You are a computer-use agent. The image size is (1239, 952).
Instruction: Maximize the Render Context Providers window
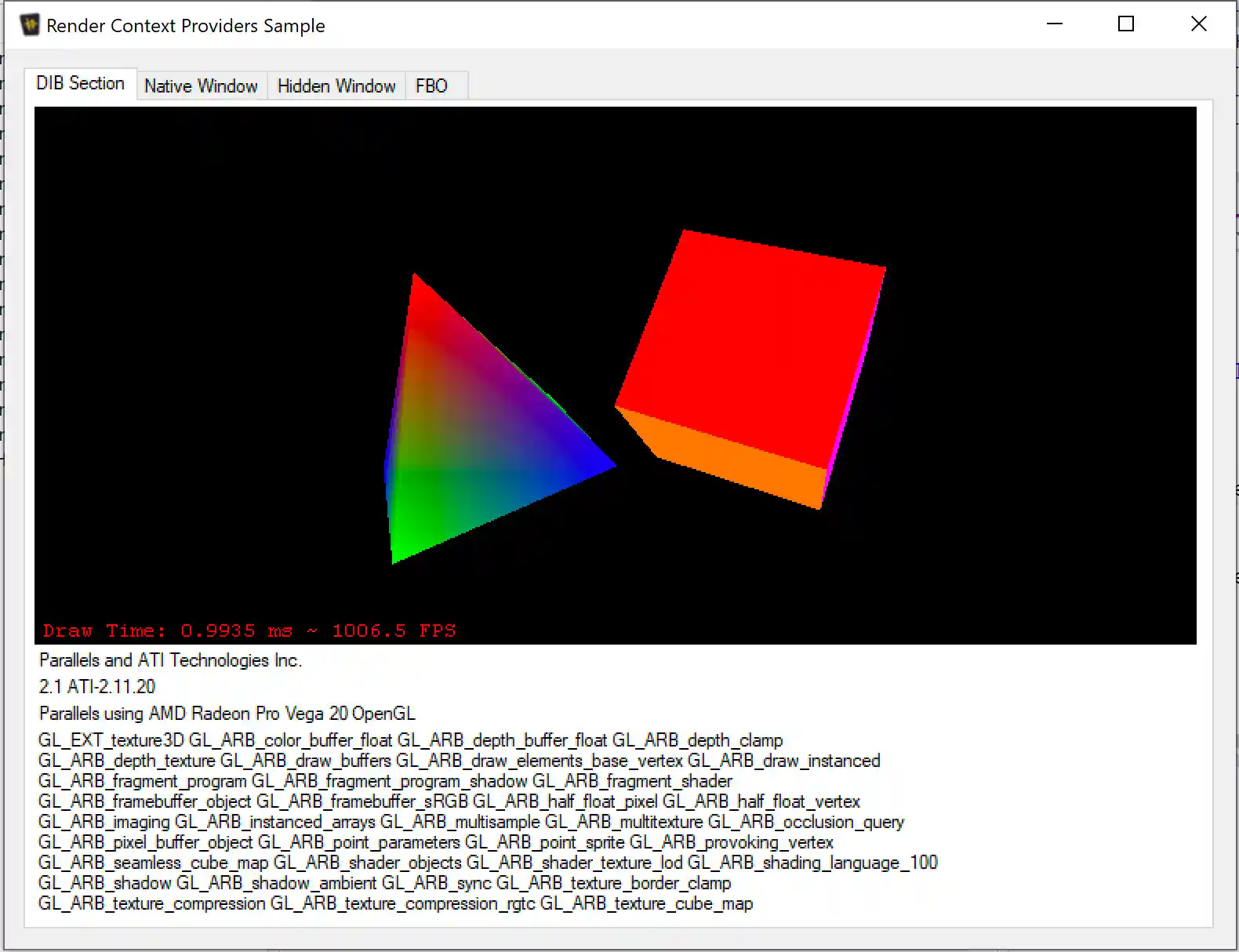(x=1126, y=24)
